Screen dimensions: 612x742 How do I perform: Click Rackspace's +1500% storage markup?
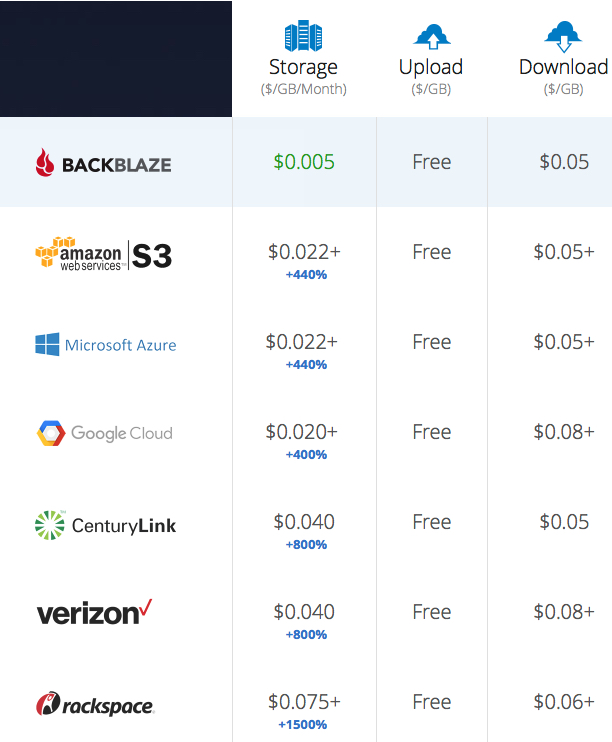303,725
